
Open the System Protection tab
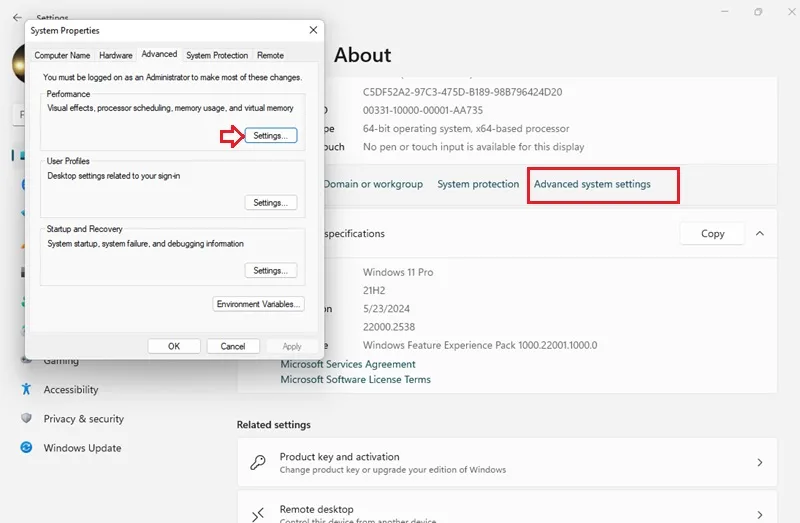pos(217,55)
